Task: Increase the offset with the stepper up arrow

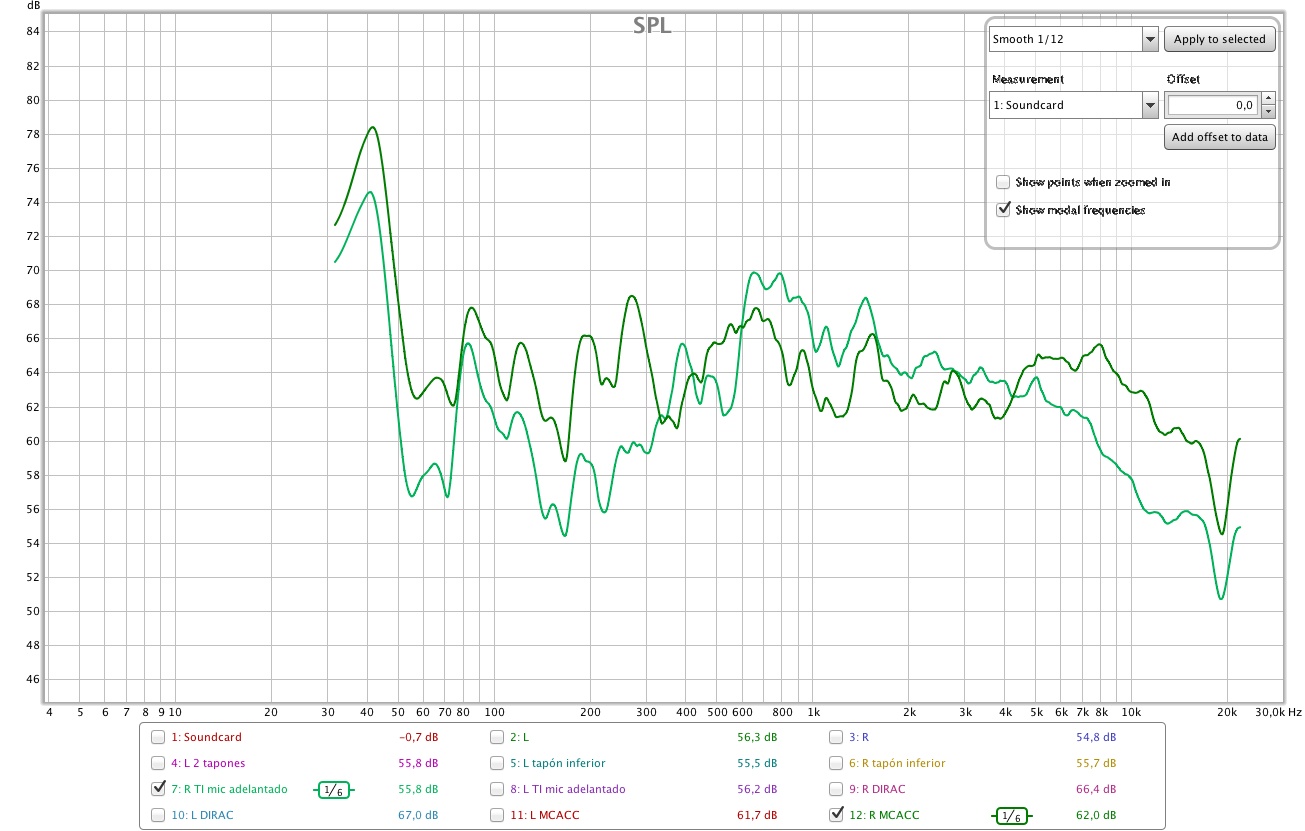Action: click(1268, 98)
